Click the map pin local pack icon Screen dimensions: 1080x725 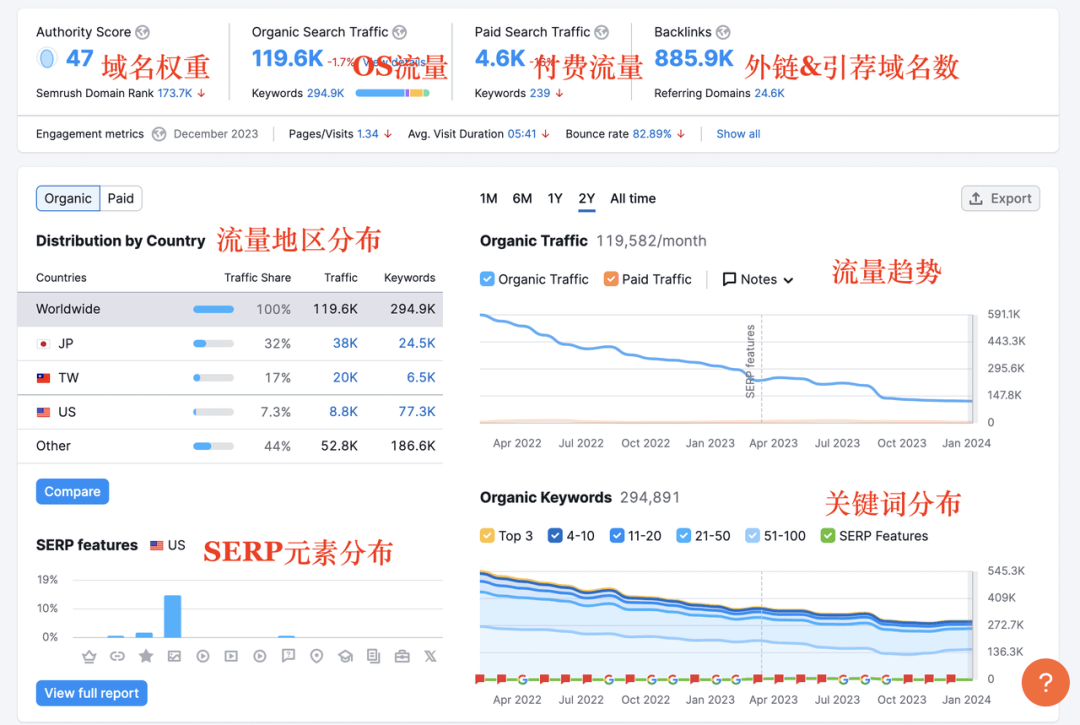coord(317,657)
